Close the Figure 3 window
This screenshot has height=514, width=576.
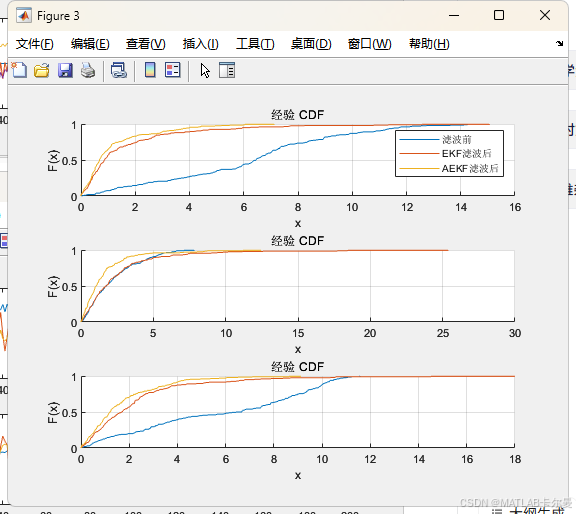click(545, 15)
